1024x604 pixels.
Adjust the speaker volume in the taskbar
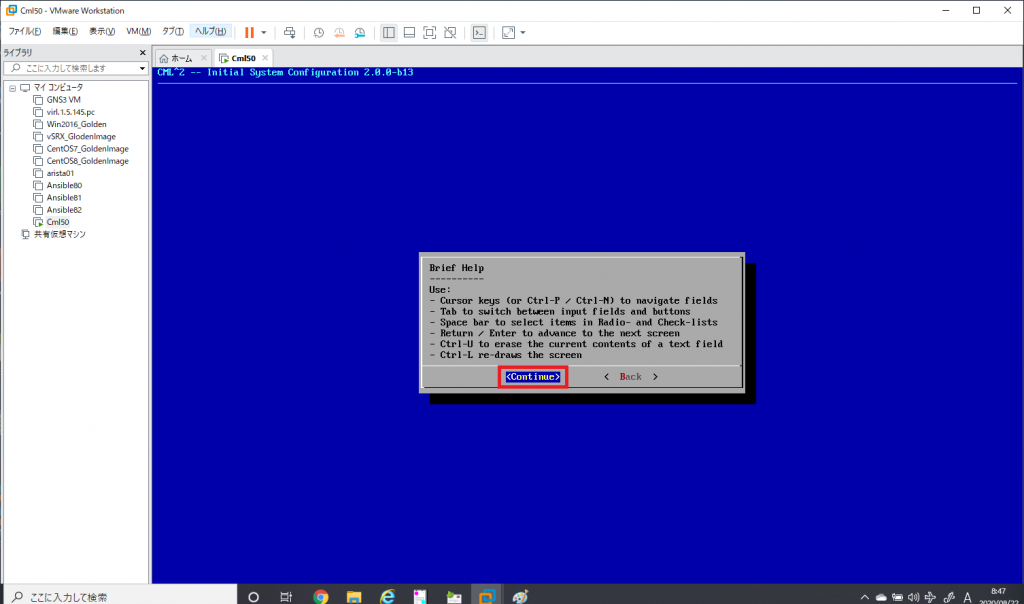coord(913,596)
